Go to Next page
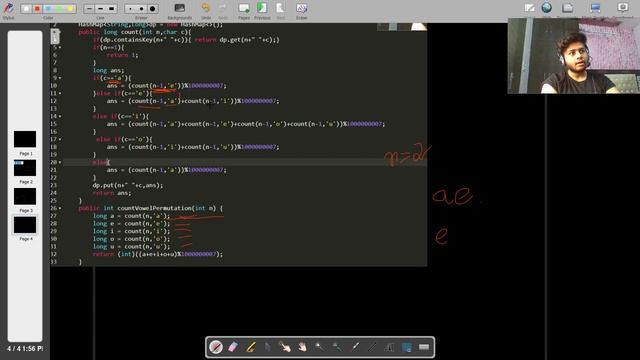The width and height of the screenshot is (640, 360). 280,8
